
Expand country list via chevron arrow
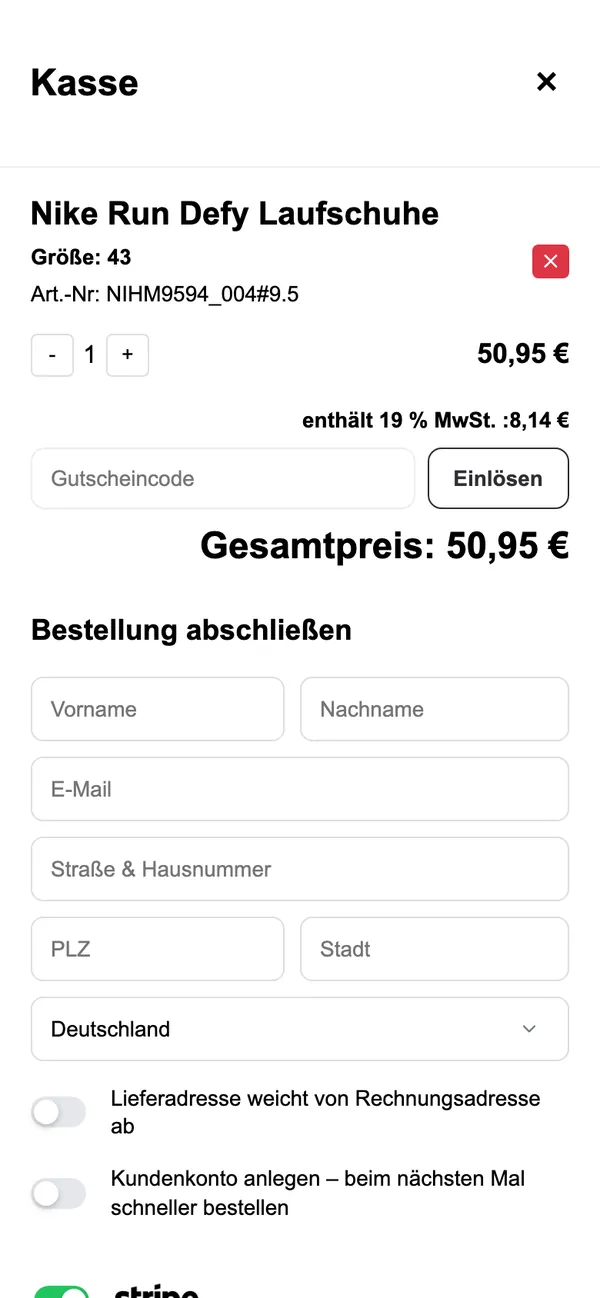(x=529, y=1029)
